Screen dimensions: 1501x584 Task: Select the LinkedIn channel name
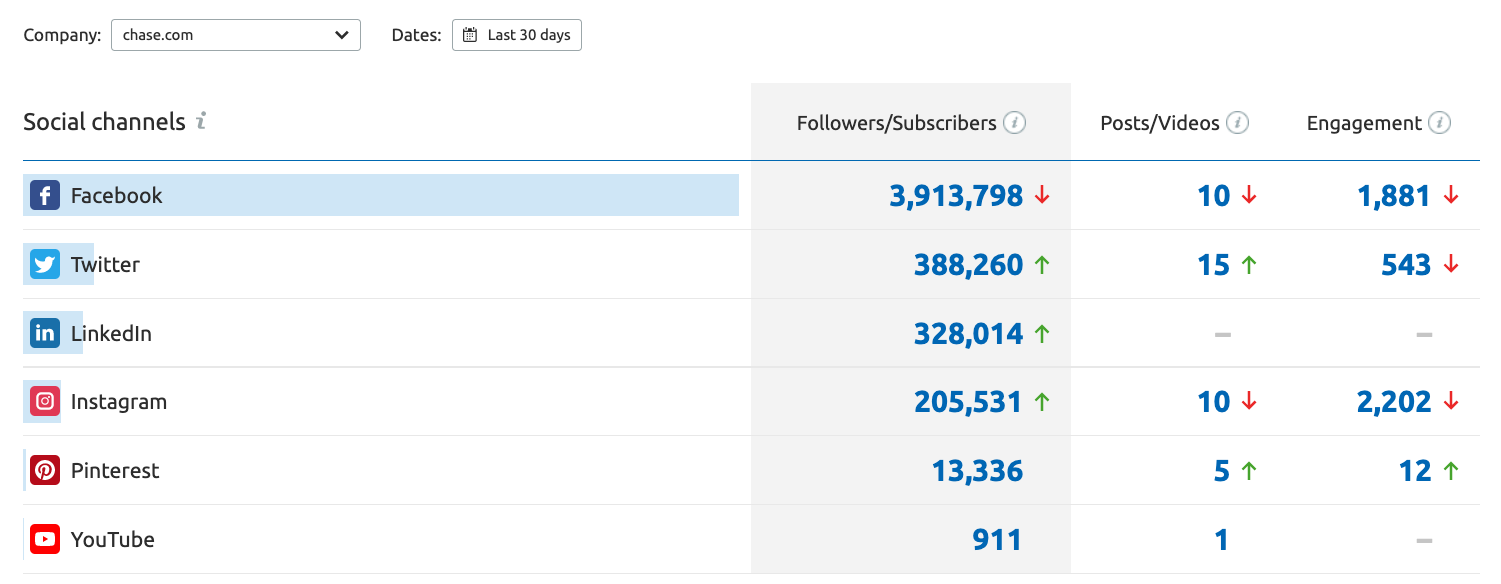[x=111, y=333]
